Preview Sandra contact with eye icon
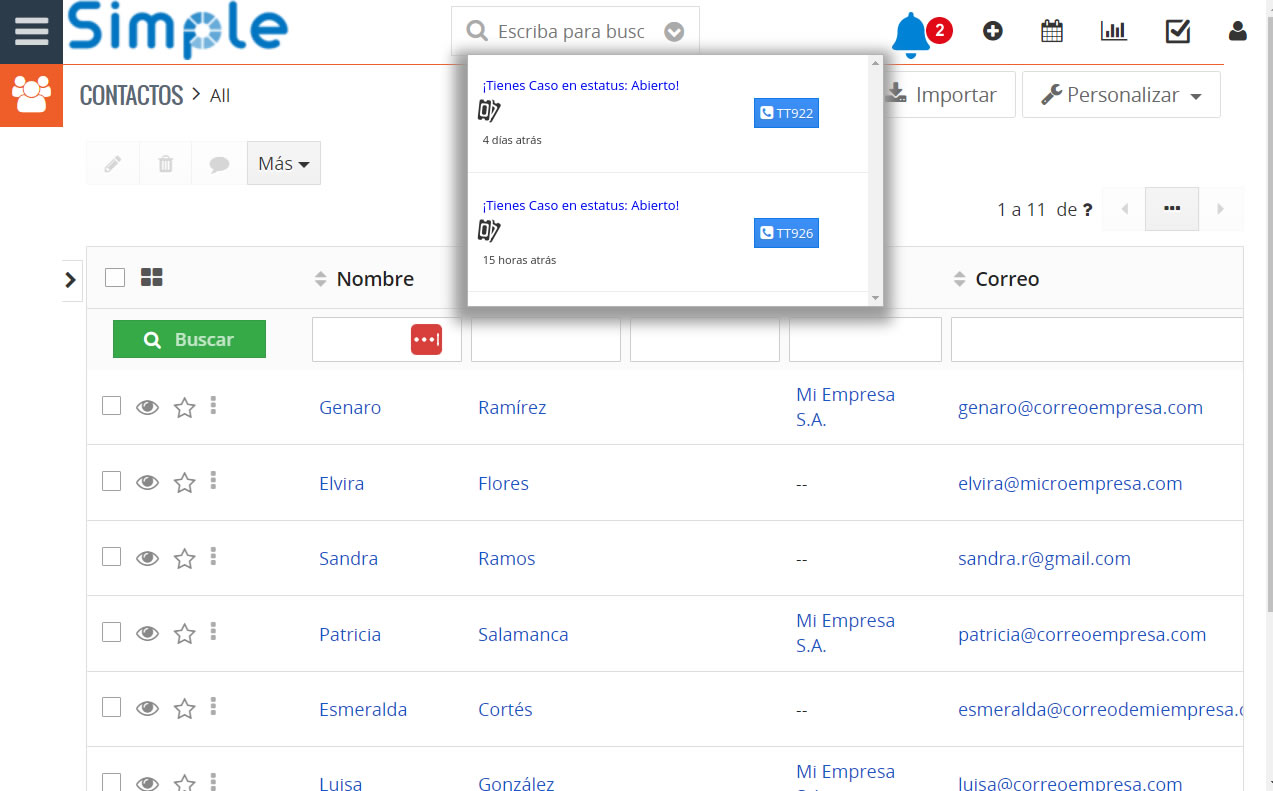 (x=147, y=558)
